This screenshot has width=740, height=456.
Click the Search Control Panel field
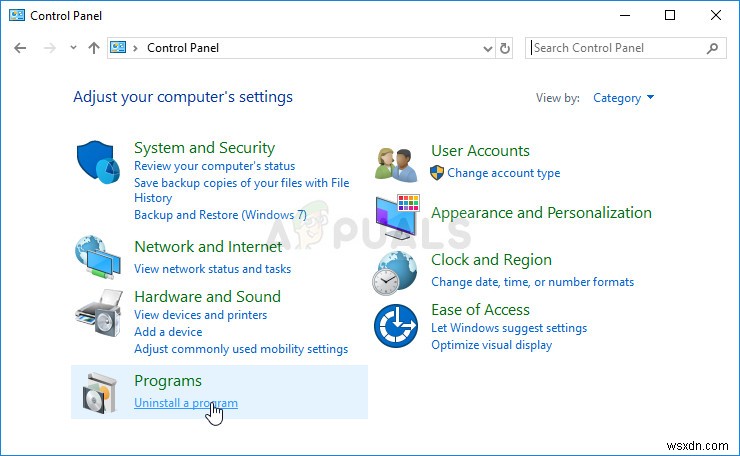click(x=615, y=48)
